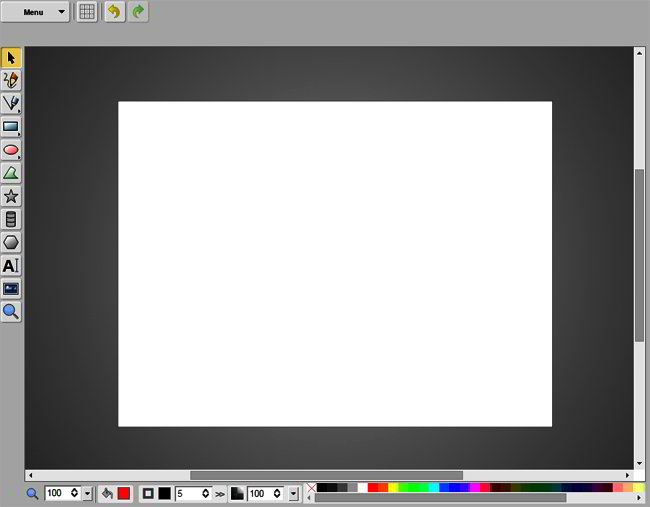Toggle the grid display button

pos(87,12)
